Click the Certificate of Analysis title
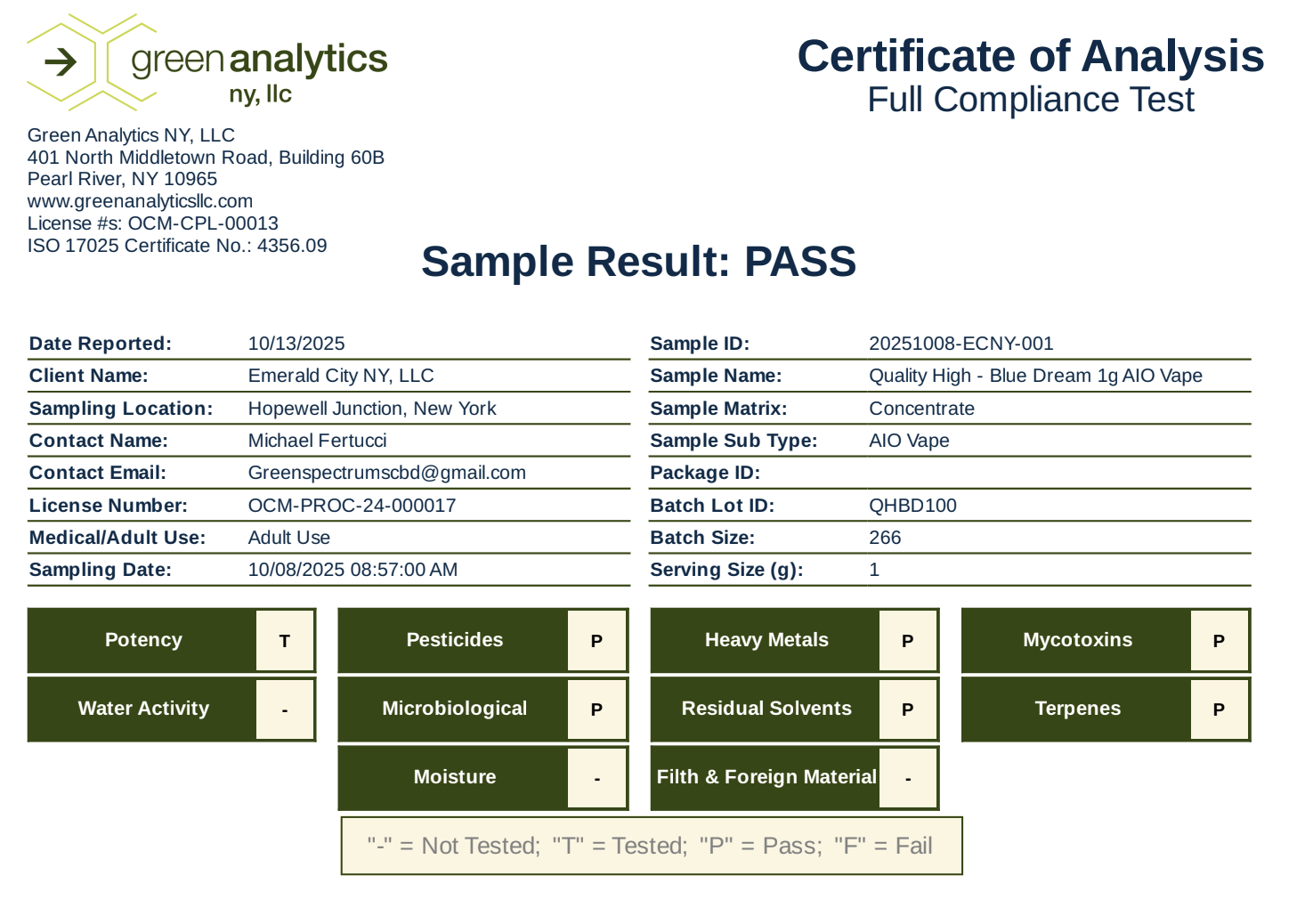The width and height of the screenshot is (1305, 924). 1030,56
